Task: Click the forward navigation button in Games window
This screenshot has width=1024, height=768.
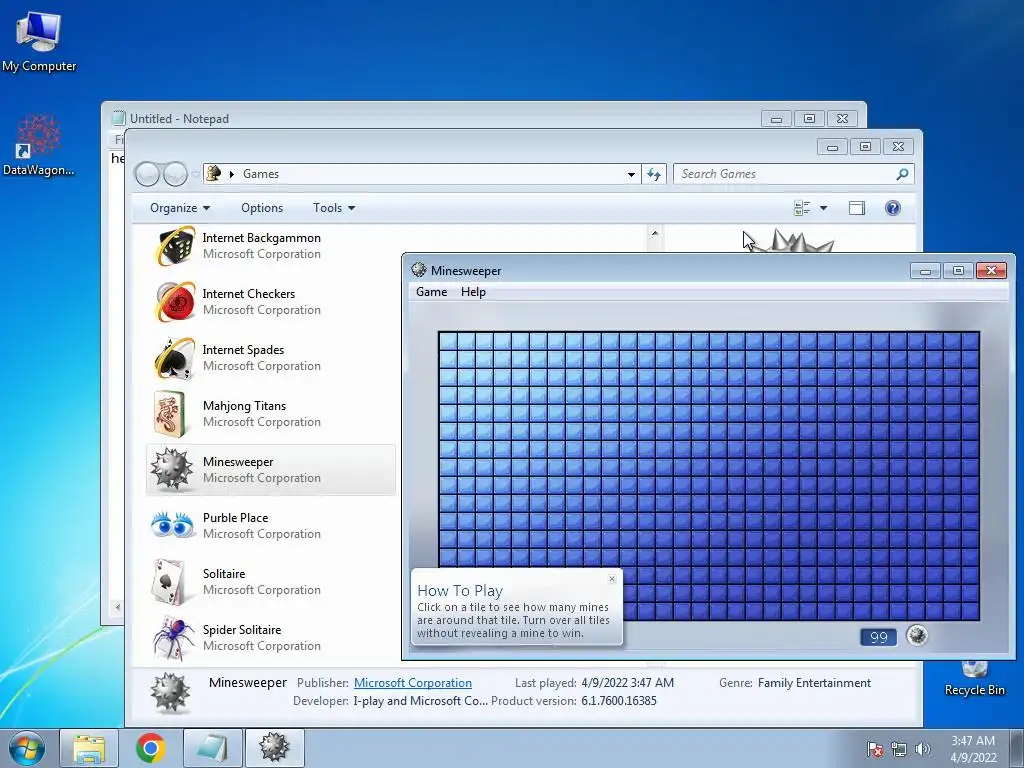Action: [176, 174]
